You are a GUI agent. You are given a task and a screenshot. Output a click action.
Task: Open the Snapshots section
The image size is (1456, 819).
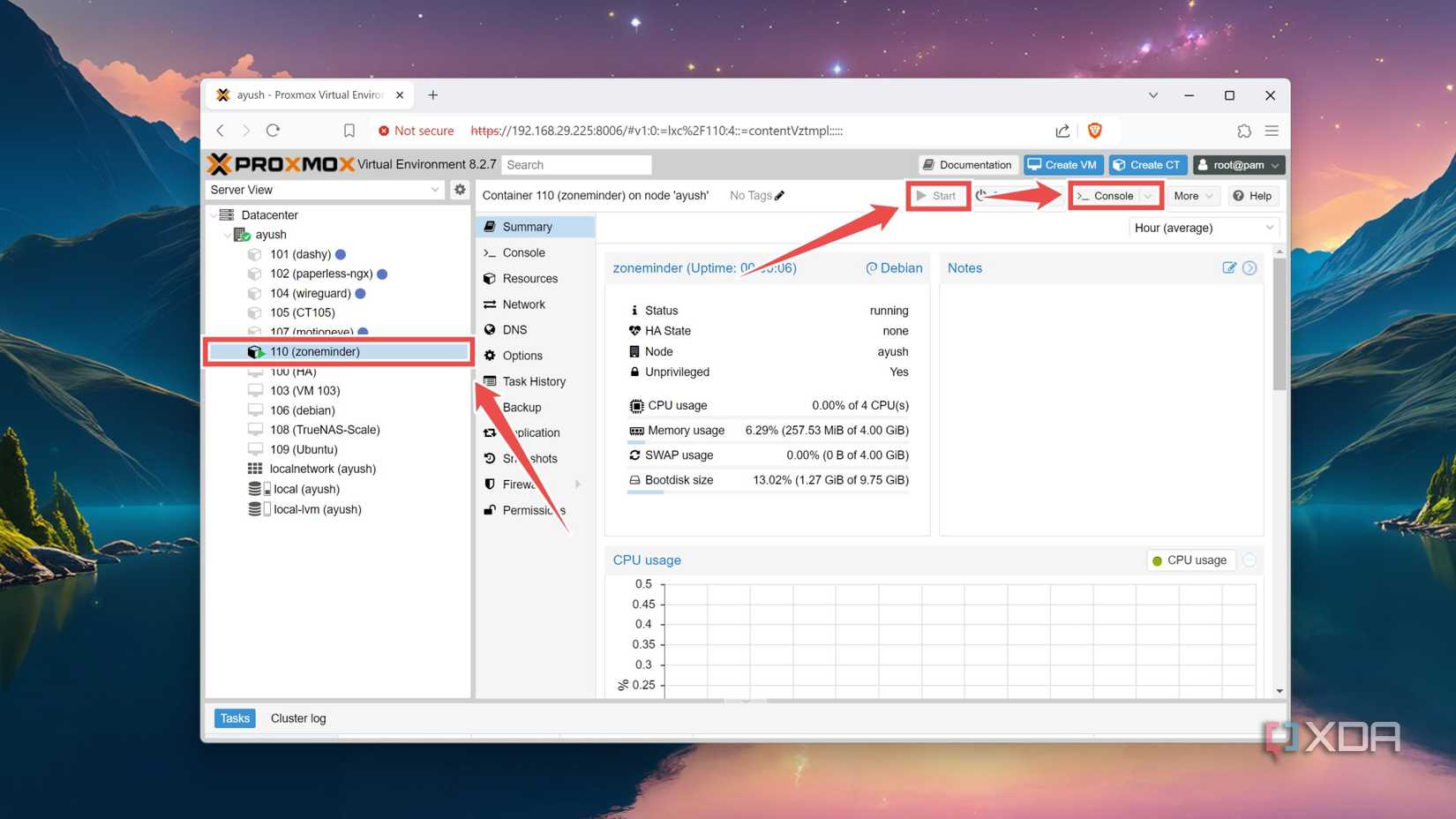pyautogui.click(x=536, y=458)
